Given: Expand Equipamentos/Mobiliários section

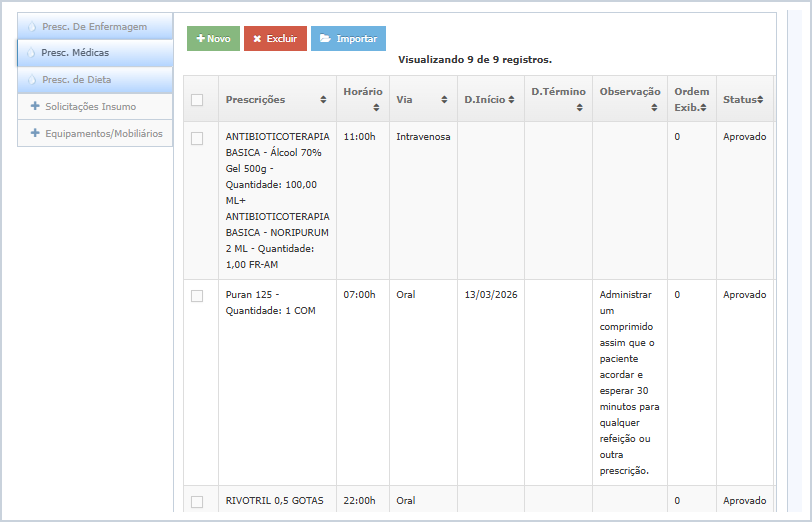Looking at the screenshot, I should (95, 134).
